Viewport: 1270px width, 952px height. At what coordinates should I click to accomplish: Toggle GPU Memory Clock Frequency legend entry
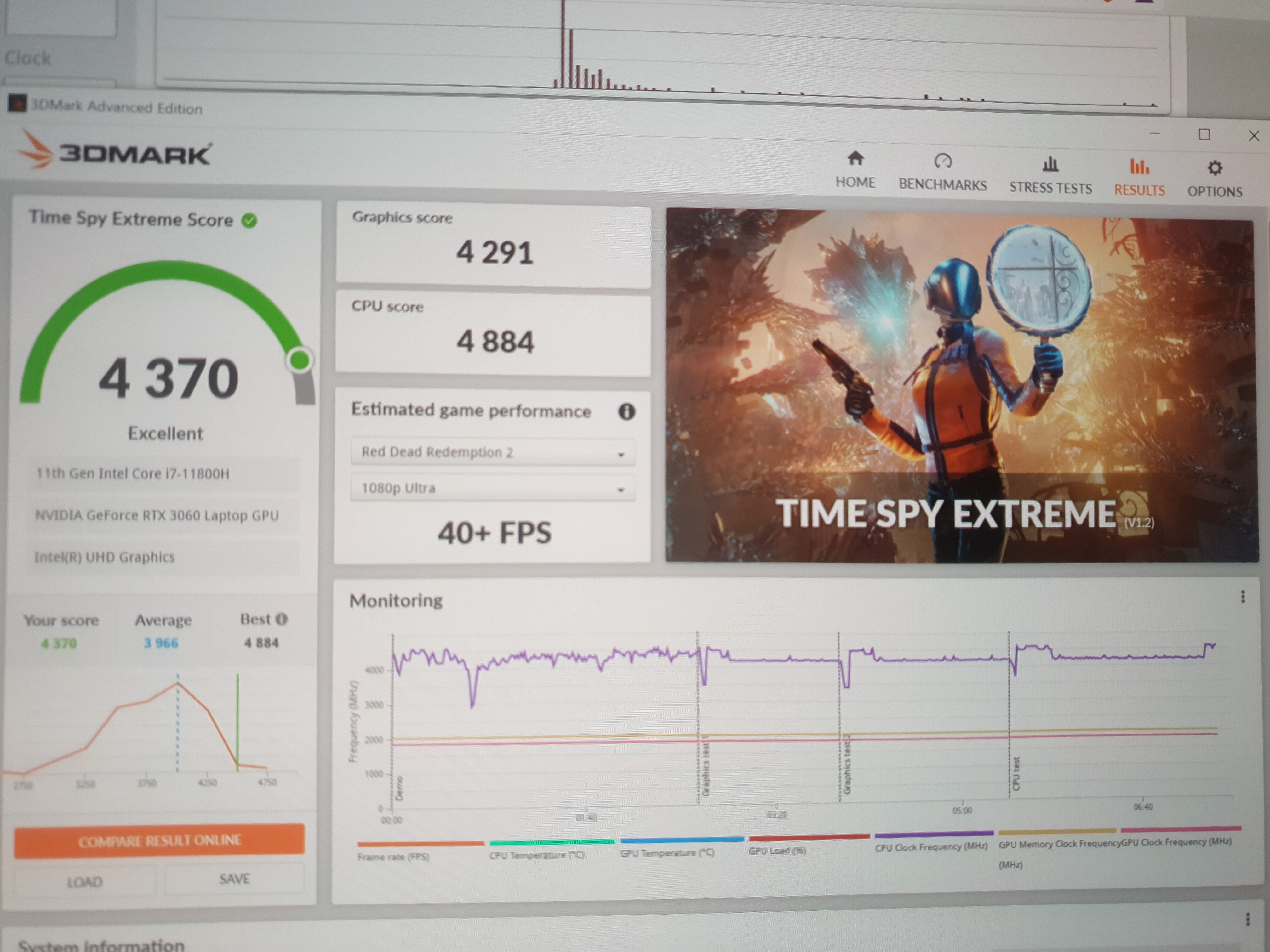pyautogui.click(x=1058, y=849)
